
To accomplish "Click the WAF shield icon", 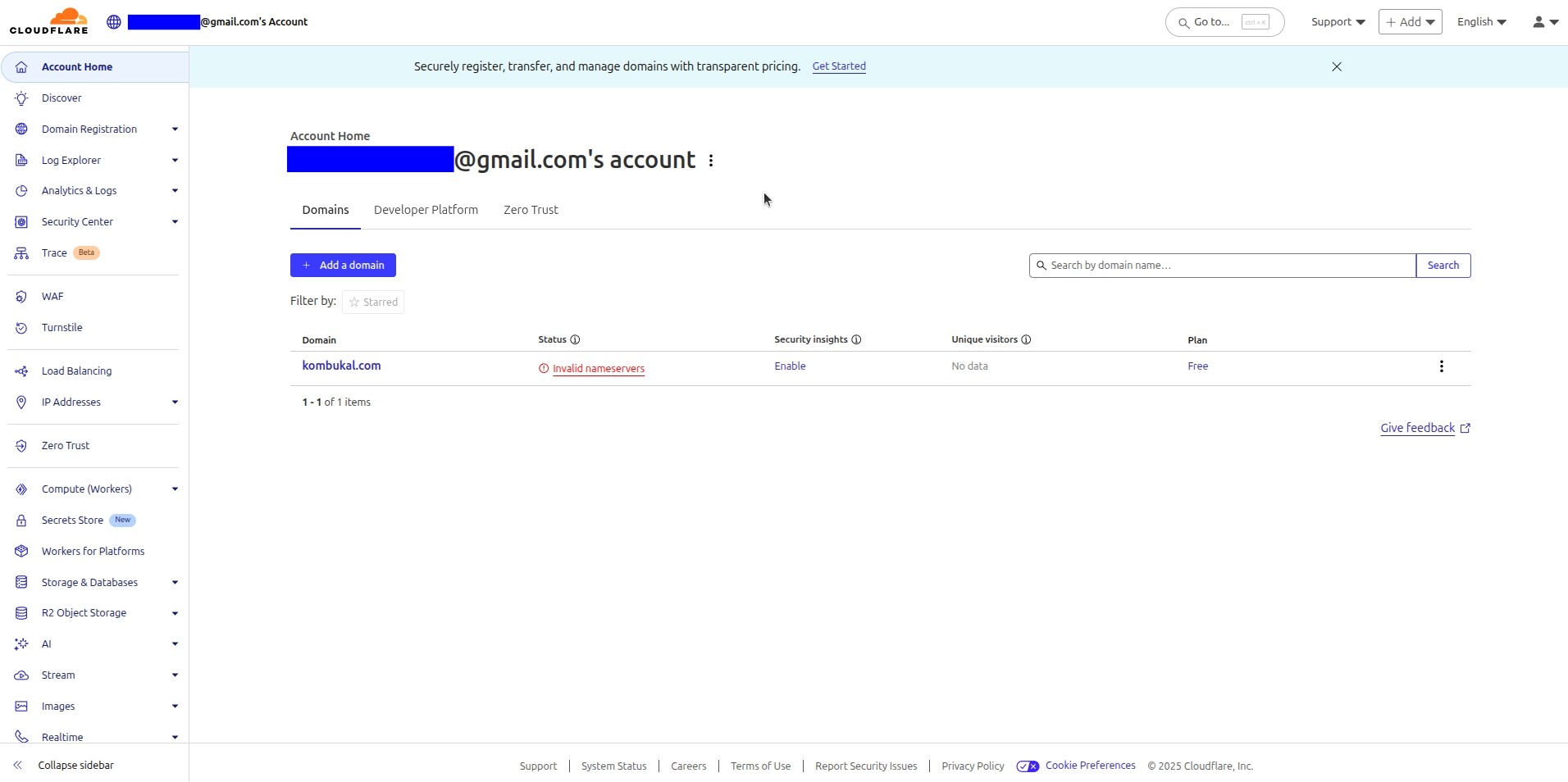I will point(21,297).
